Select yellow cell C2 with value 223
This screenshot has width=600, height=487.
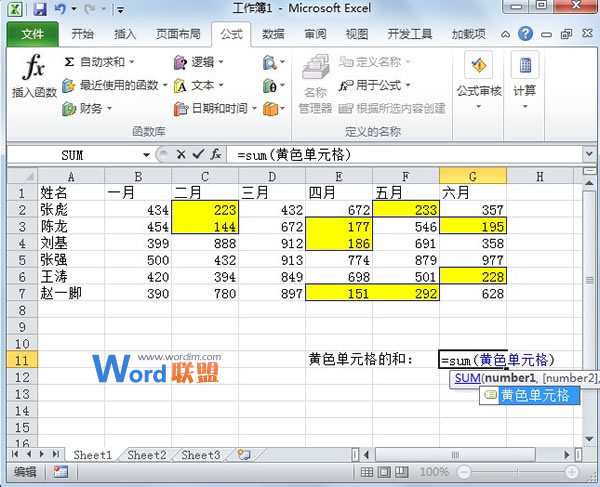tap(204, 210)
